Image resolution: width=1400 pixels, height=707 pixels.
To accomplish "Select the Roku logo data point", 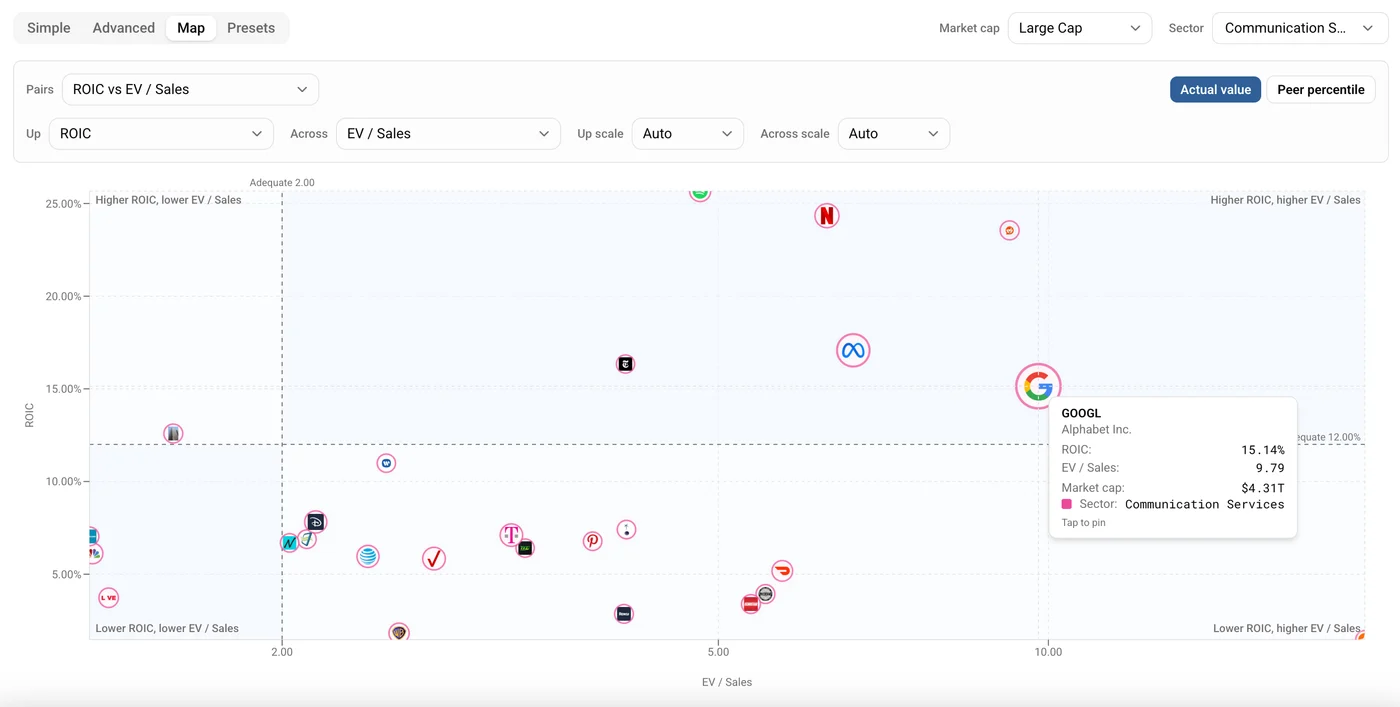I will coord(624,614).
